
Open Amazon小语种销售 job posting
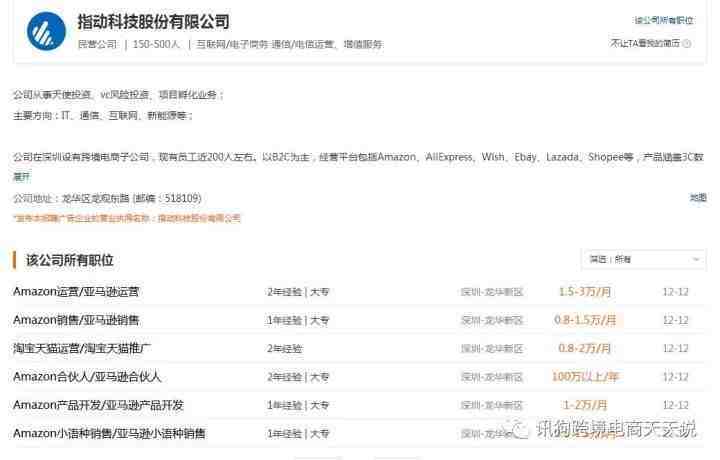pyautogui.click(x=109, y=433)
